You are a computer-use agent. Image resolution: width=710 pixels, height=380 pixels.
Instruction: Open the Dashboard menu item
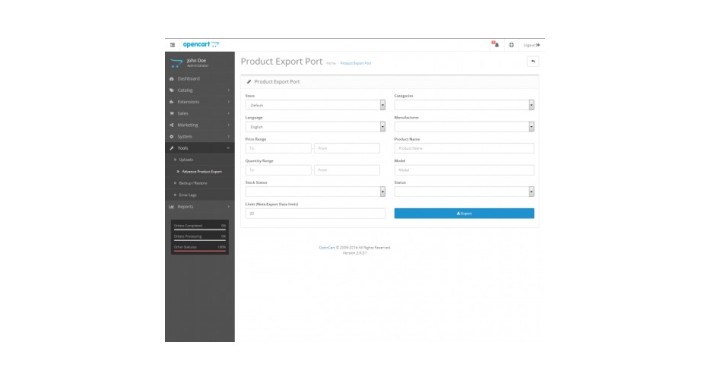[200, 79]
